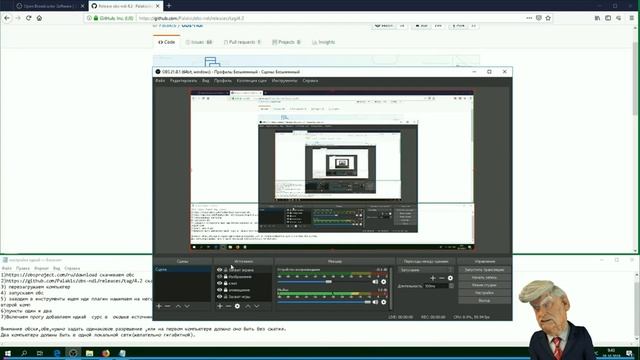Switch to Firefox on the taskbar
The image size is (640, 360).
click(106, 353)
